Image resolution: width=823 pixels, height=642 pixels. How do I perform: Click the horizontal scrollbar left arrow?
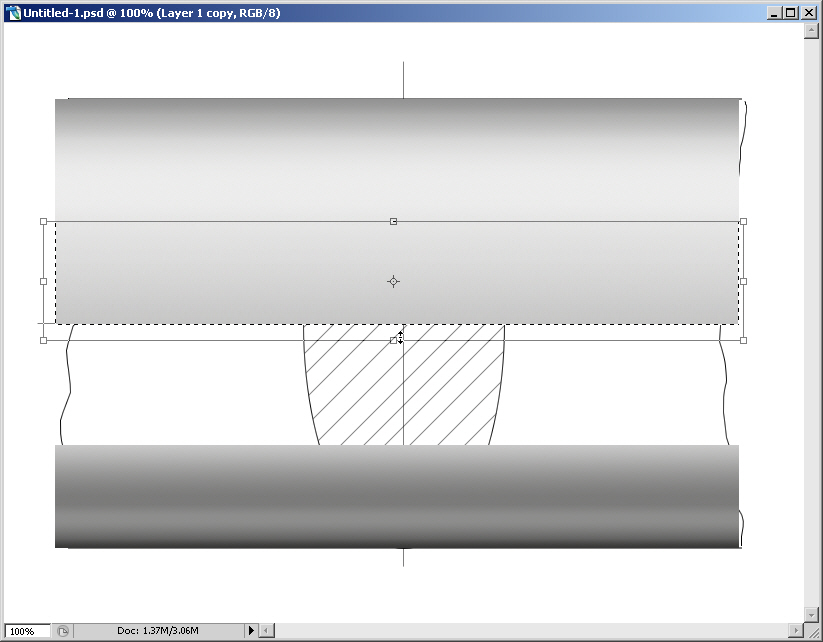pos(267,630)
